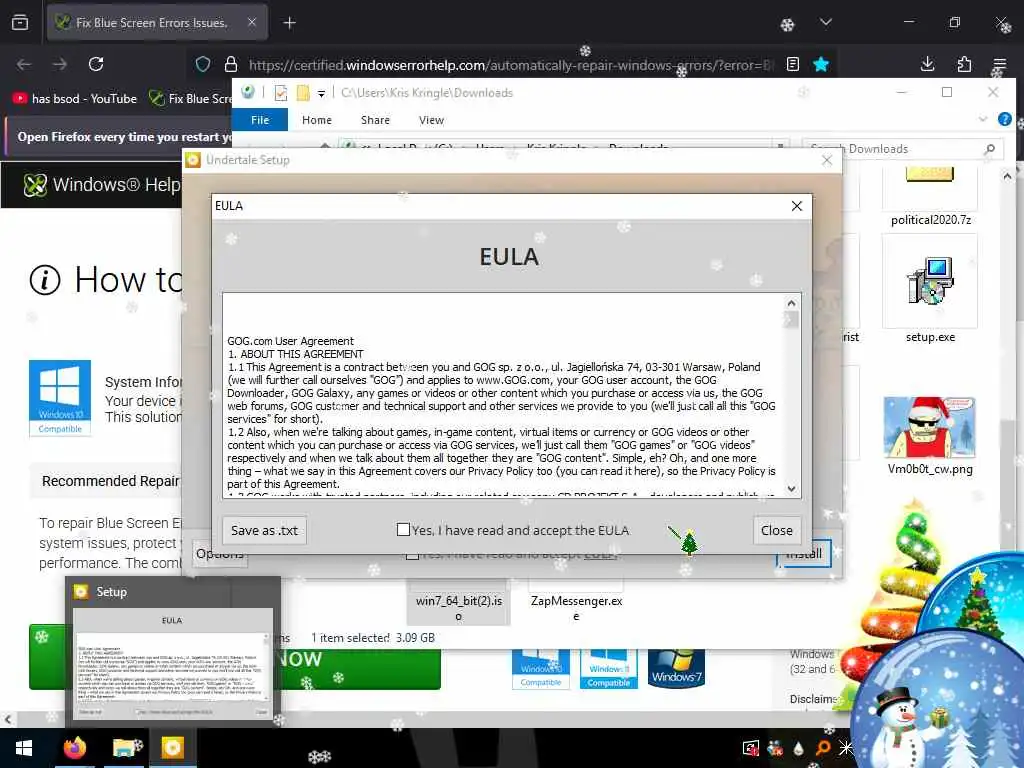Viewport: 1024px width, 768px height.
Task: Click the File Explorer Help question mark icon
Action: click(x=1004, y=120)
